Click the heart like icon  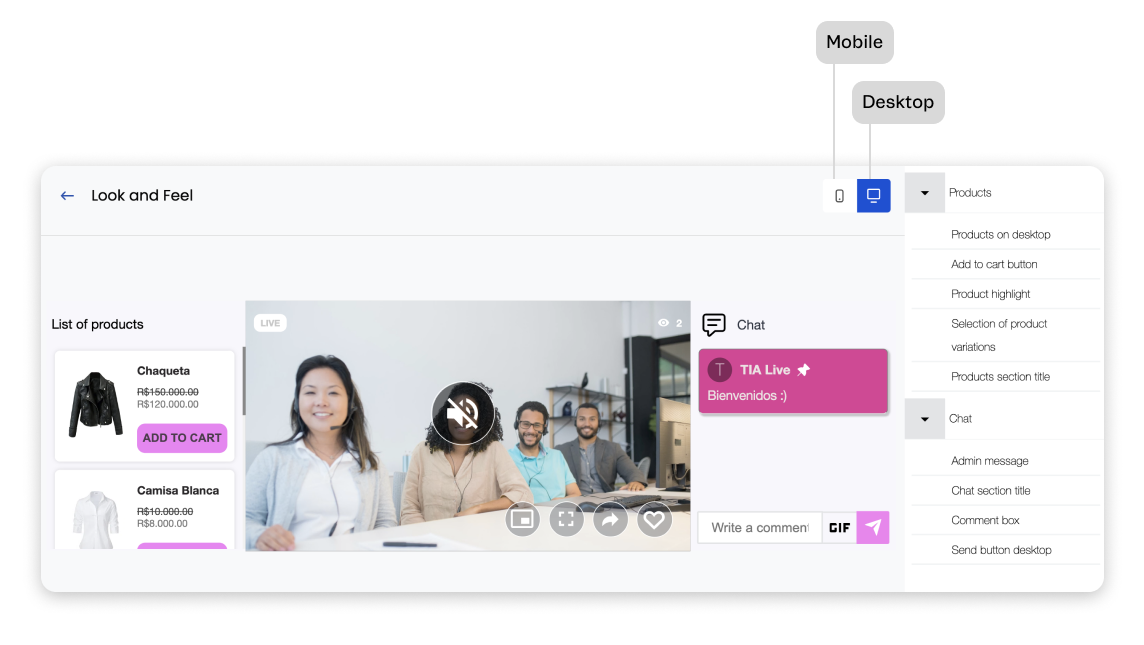pos(654,519)
